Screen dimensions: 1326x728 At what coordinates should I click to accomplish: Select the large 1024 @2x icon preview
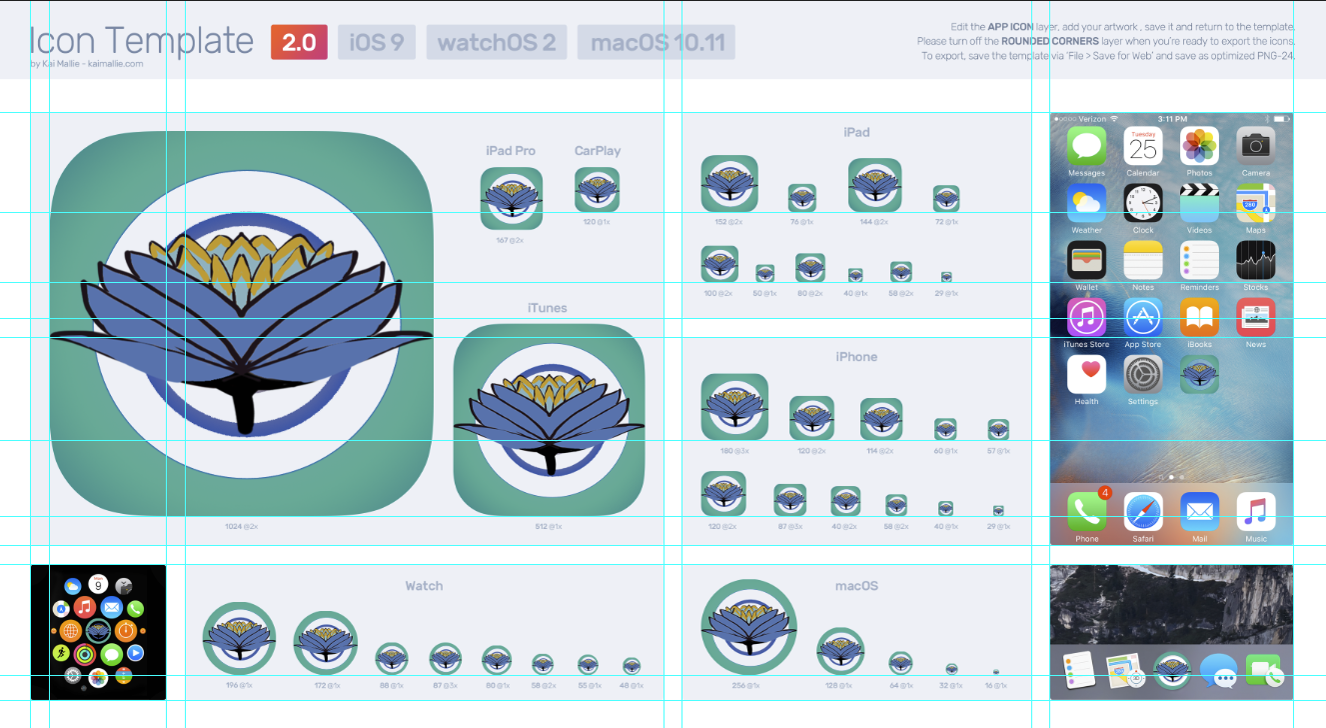241,323
